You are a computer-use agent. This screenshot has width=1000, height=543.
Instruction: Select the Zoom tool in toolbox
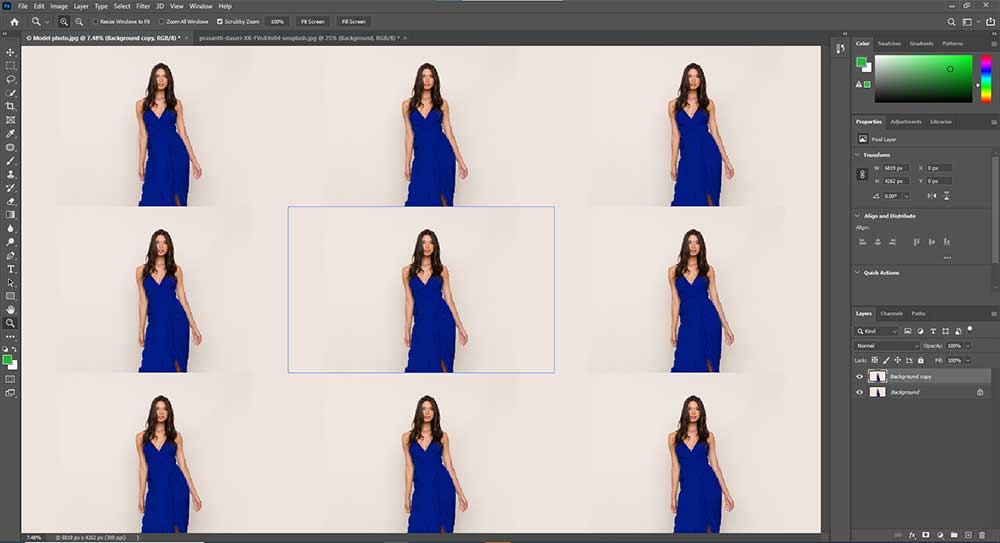coord(10,324)
